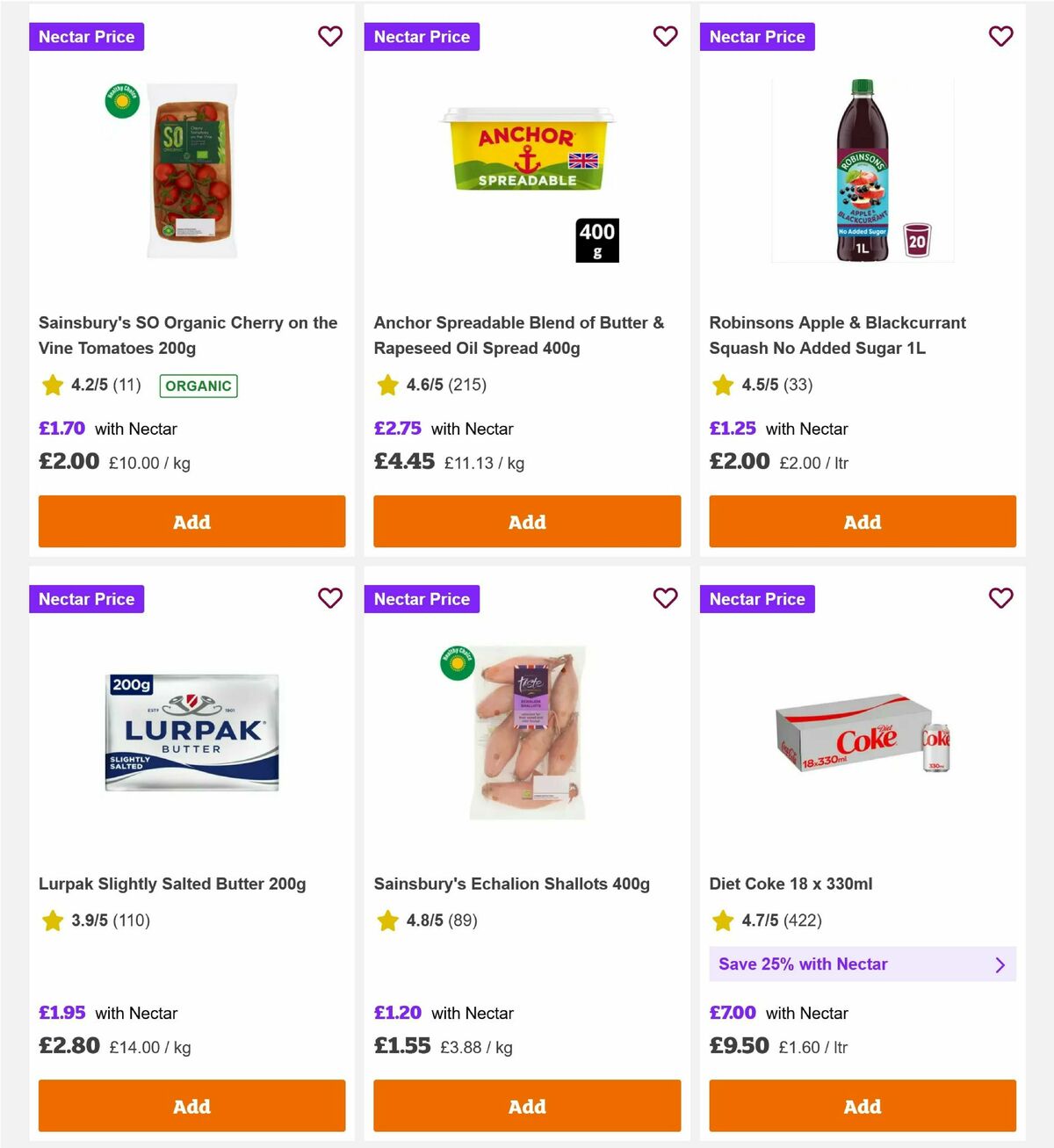Click the heart icon on Anchor Spreadable
The height and width of the screenshot is (1148, 1054).
665,36
